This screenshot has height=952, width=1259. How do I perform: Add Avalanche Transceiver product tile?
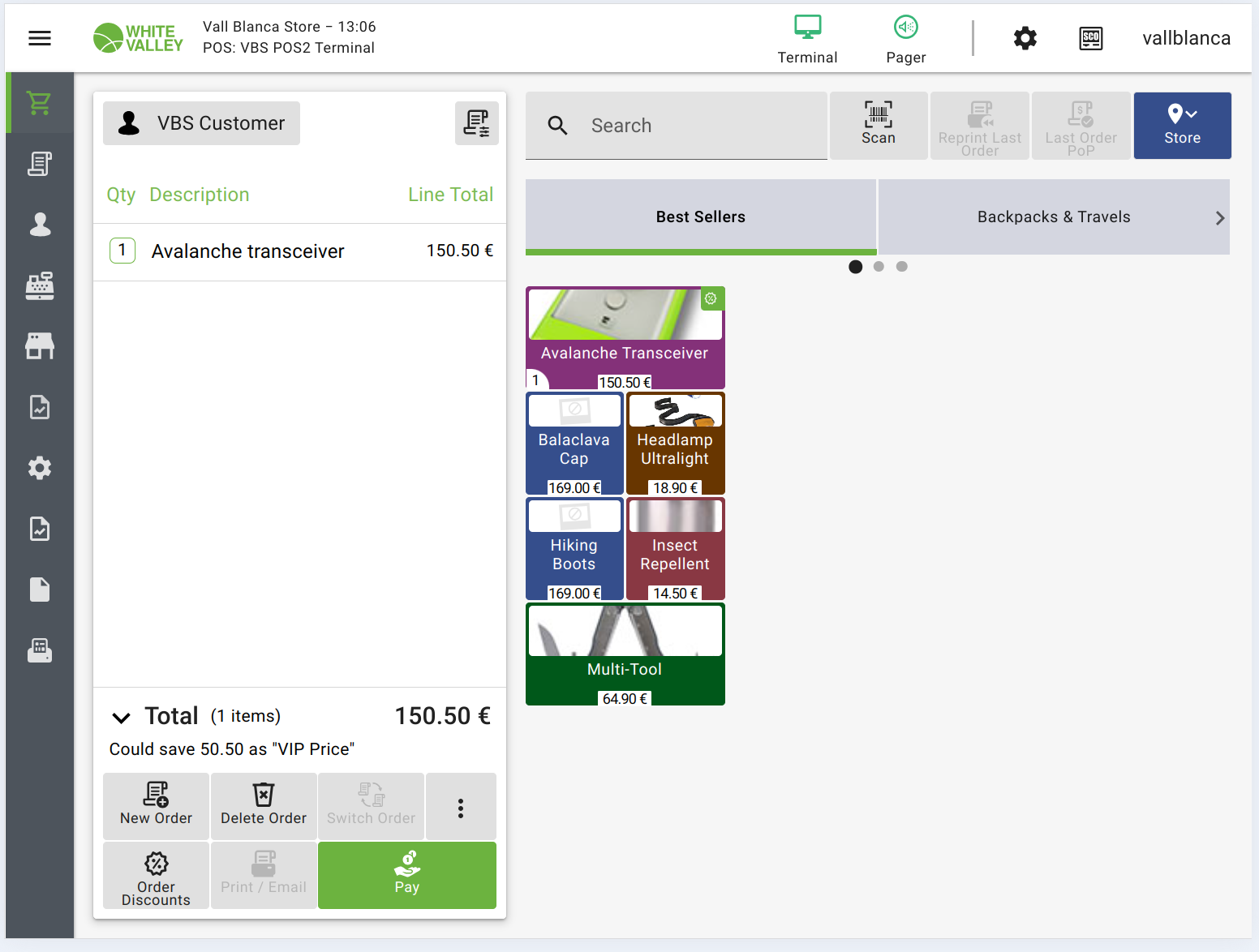(625, 337)
